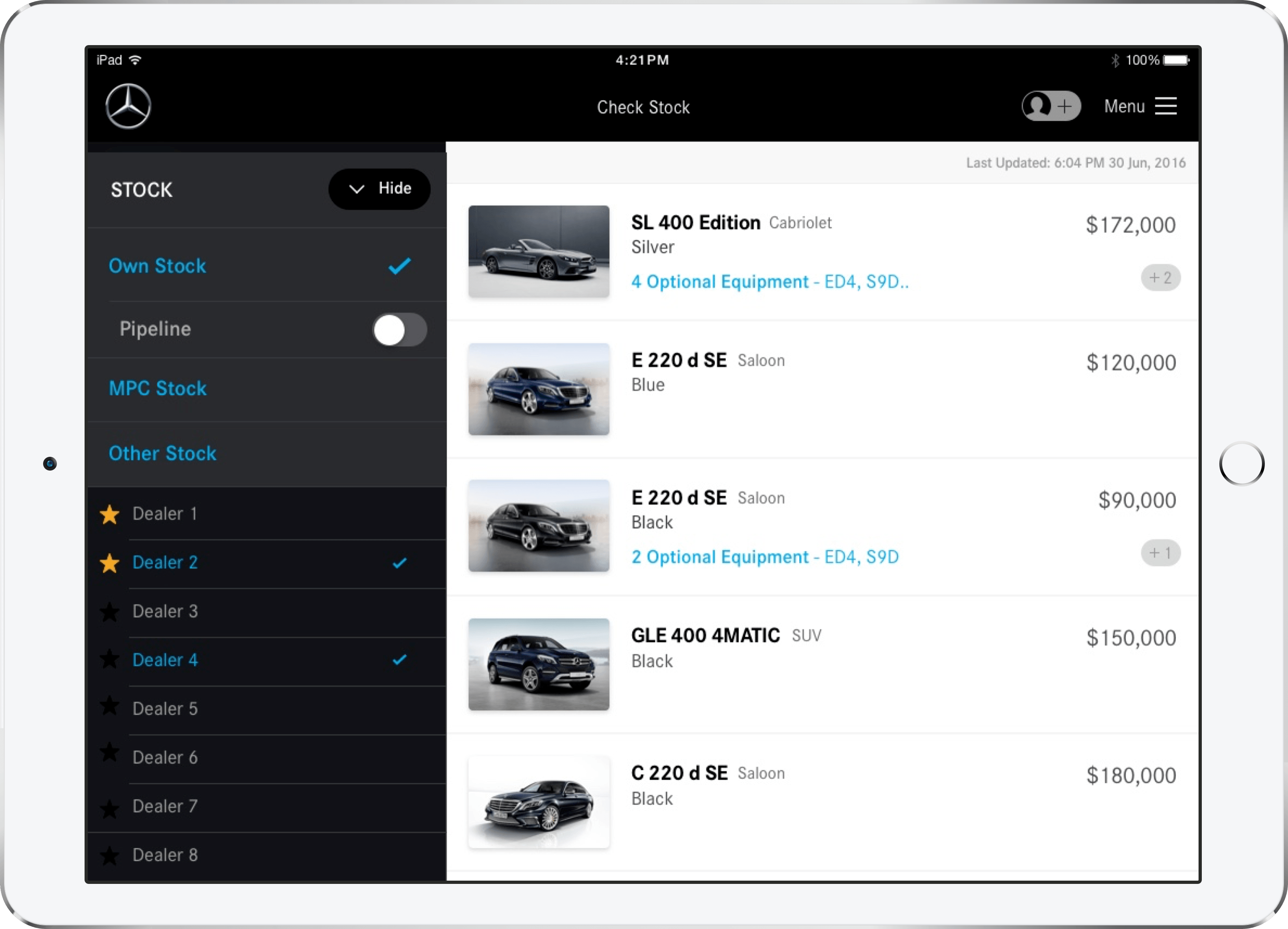
Task: View the silver SL 400 thumbnail
Action: 539,252
